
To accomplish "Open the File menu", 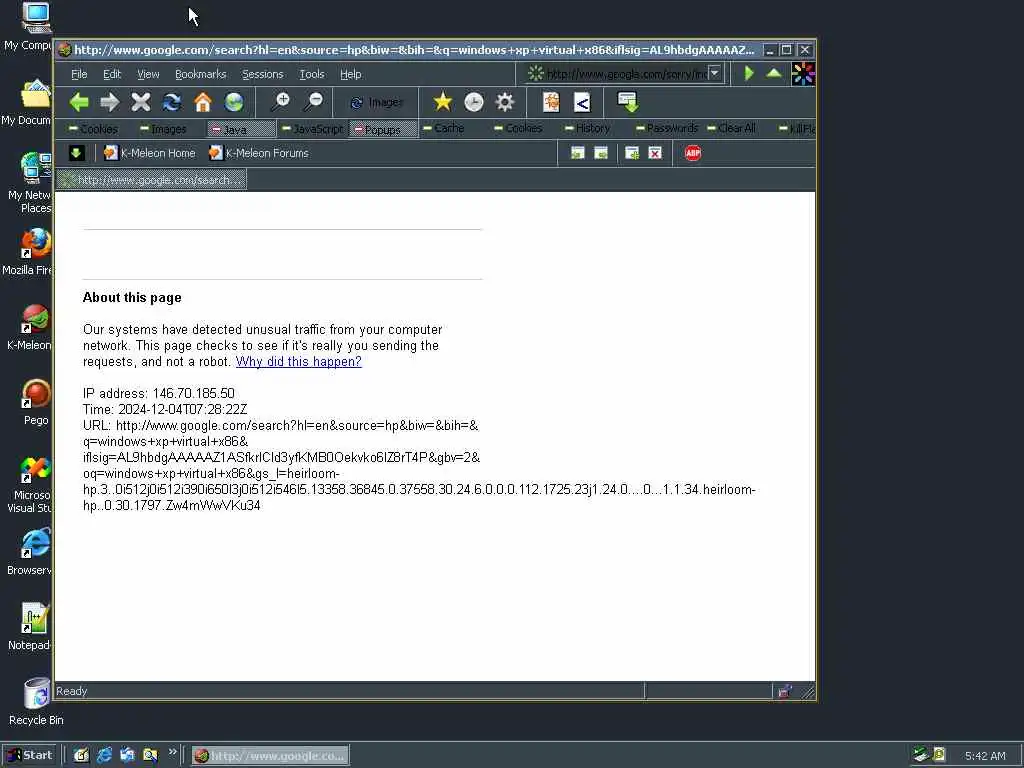I will pos(79,74).
